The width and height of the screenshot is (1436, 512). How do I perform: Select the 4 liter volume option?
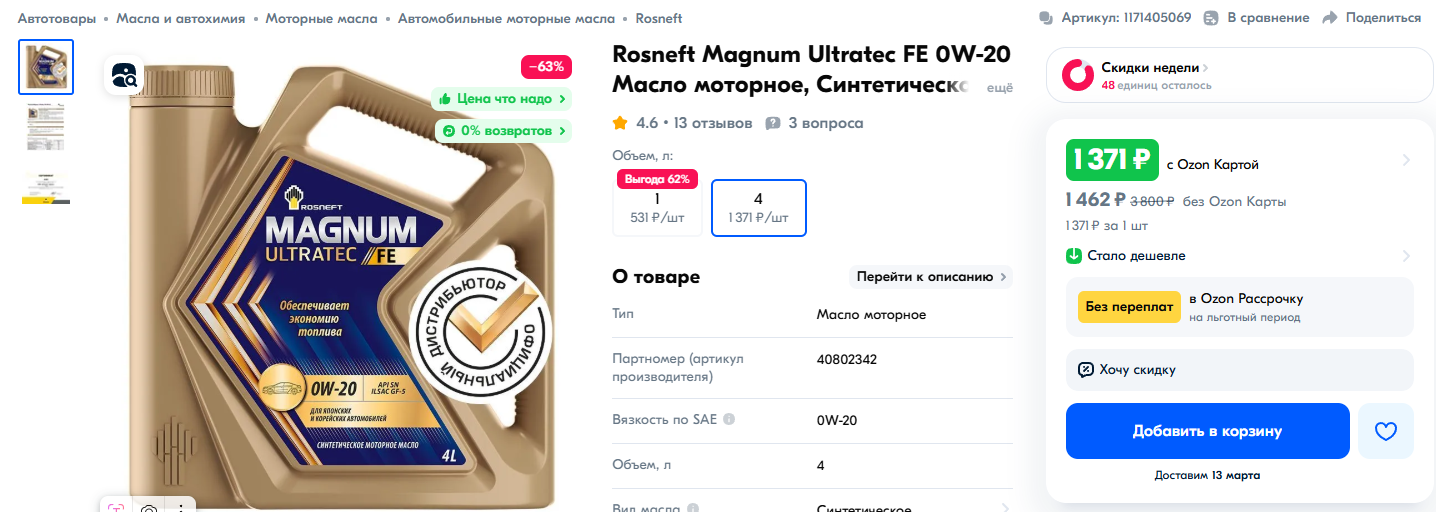pyautogui.click(x=759, y=208)
